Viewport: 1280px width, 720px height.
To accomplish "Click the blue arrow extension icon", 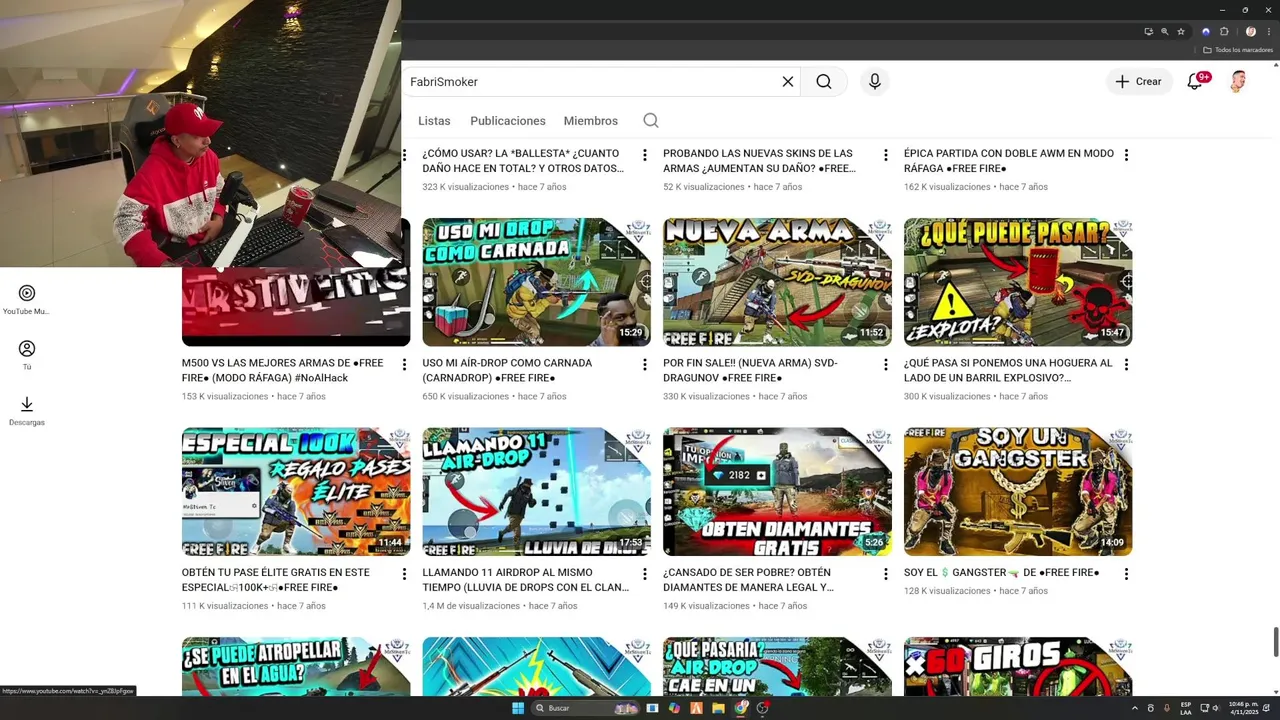I will 1206,32.
